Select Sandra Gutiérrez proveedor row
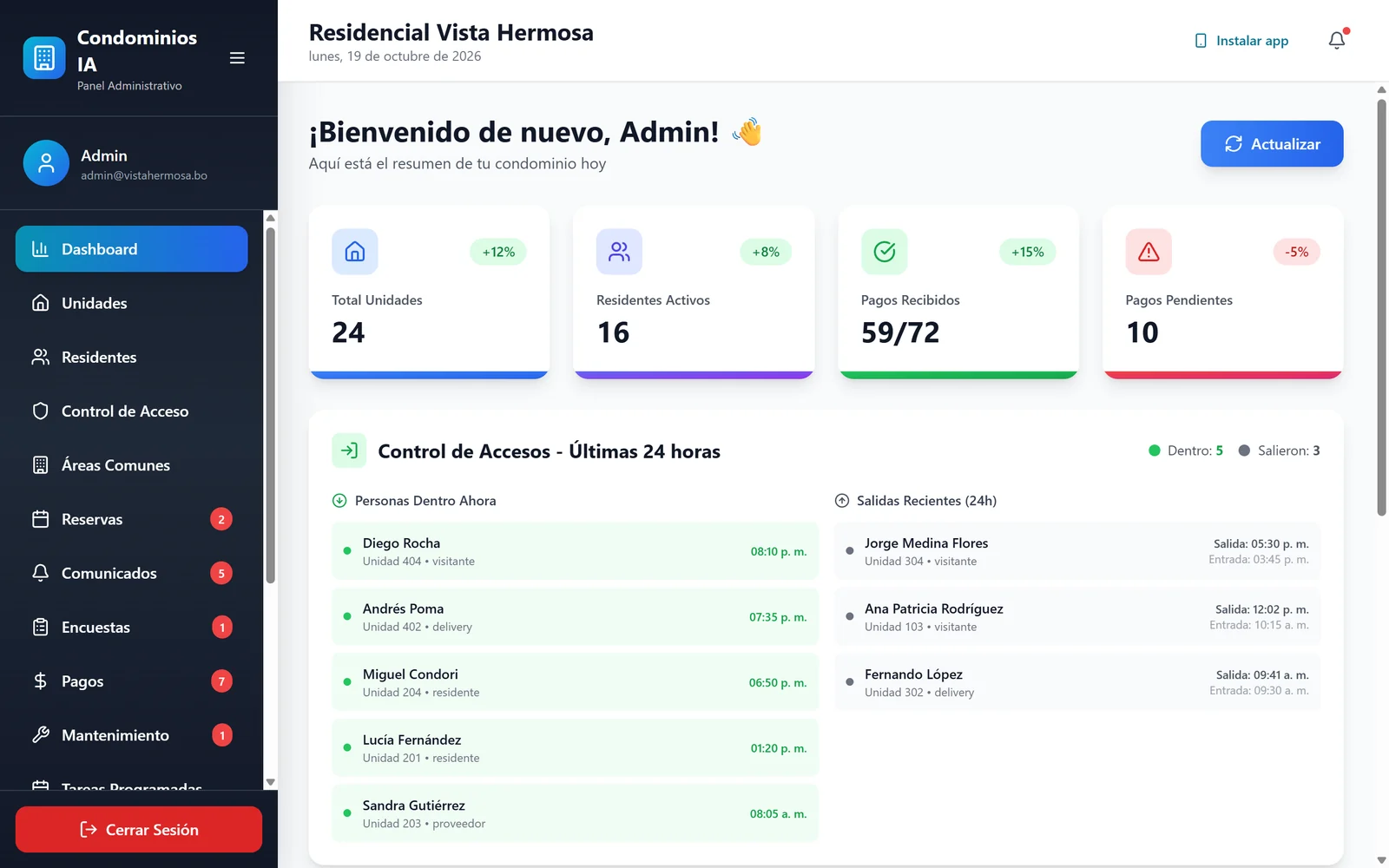Image resolution: width=1389 pixels, height=868 pixels. (575, 813)
